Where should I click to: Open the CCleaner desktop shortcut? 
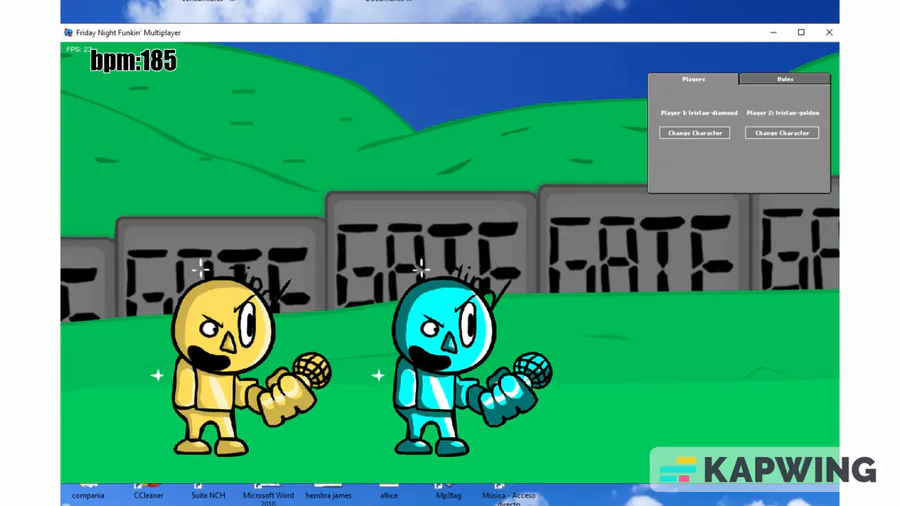tap(149, 492)
